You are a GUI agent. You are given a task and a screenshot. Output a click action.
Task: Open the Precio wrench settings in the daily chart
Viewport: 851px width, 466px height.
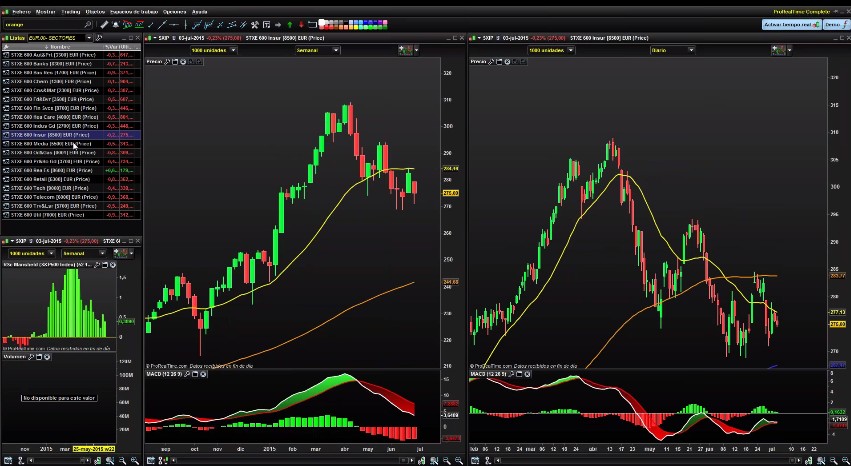491,62
